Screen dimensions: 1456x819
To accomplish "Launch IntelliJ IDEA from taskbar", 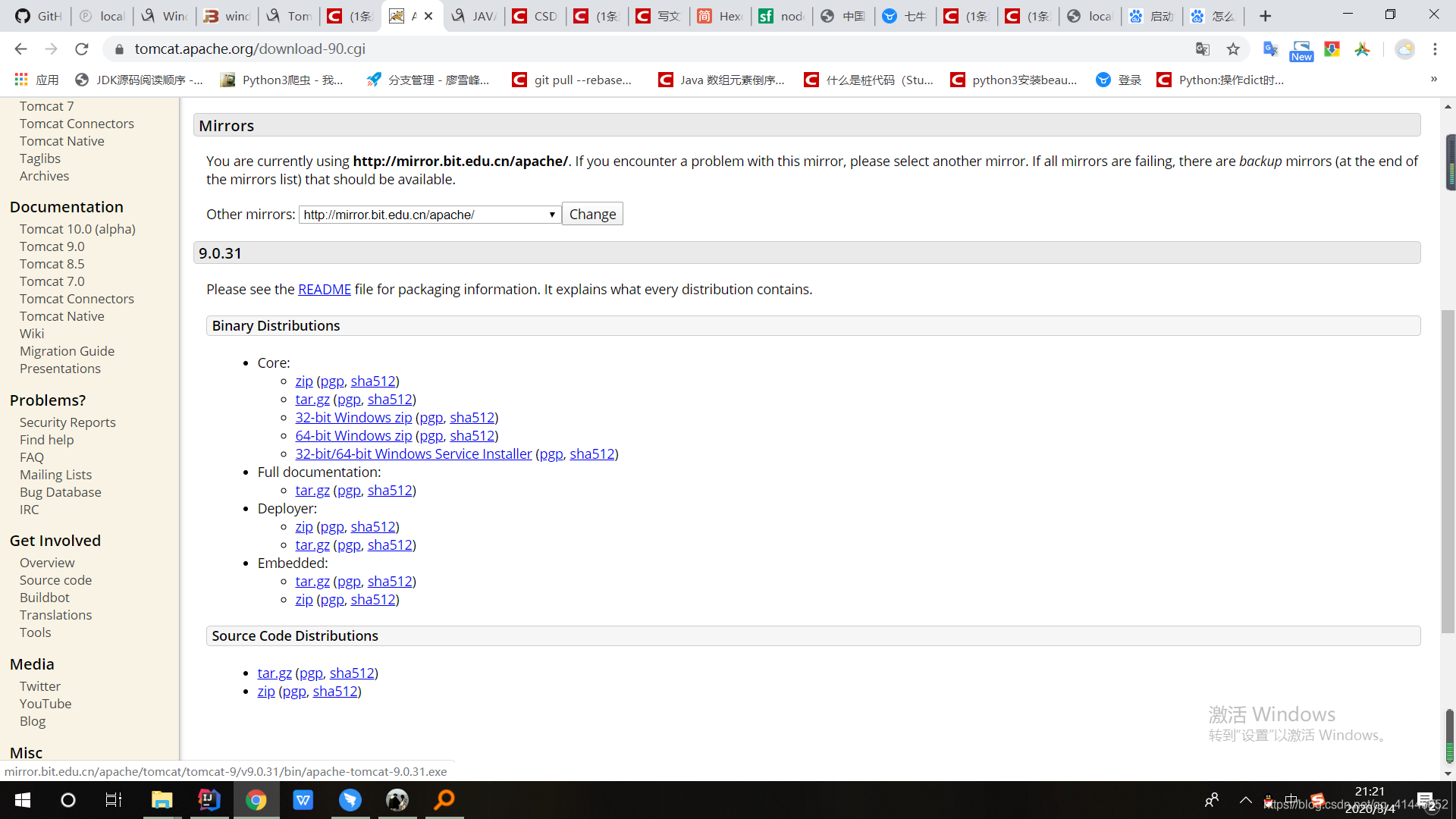I will [x=209, y=800].
